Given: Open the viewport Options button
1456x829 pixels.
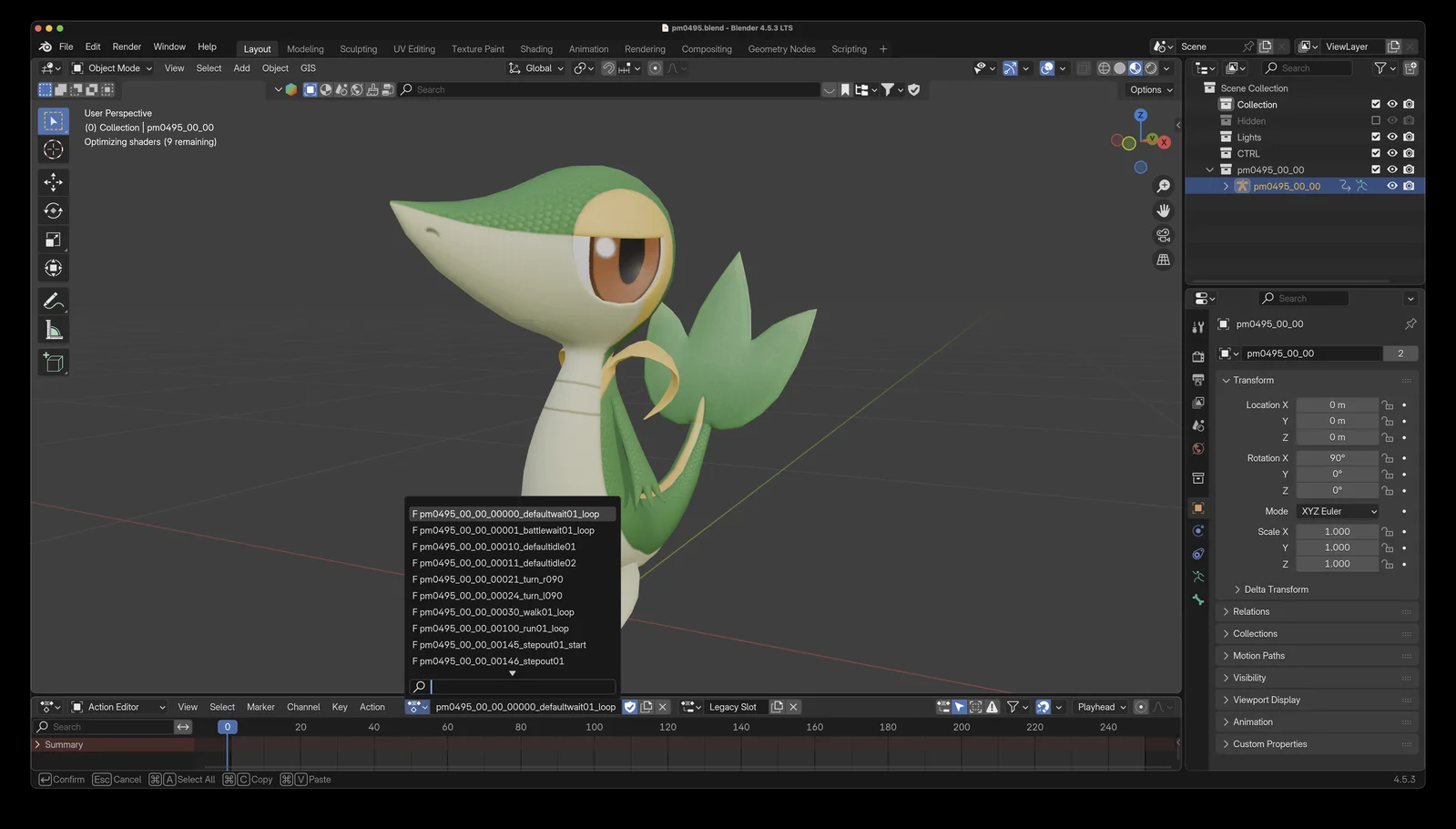Looking at the screenshot, I should click(1150, 89).
